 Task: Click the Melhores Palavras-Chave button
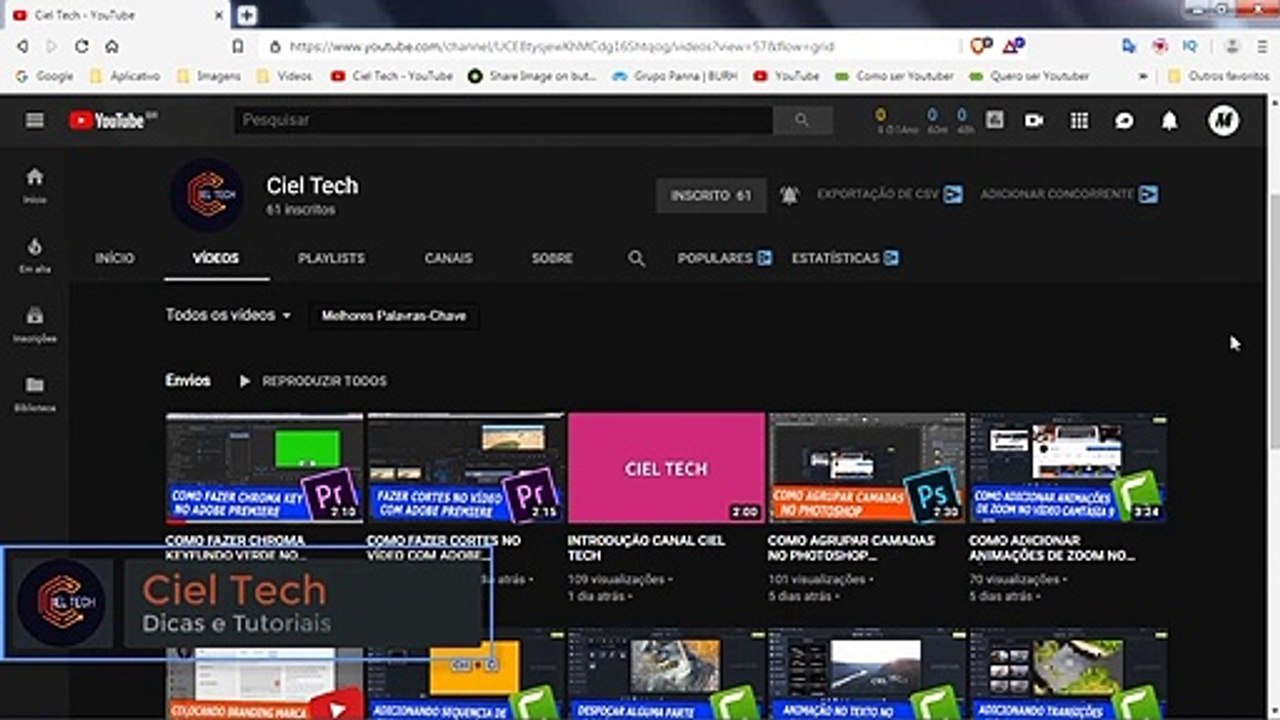tap(394, 316)
